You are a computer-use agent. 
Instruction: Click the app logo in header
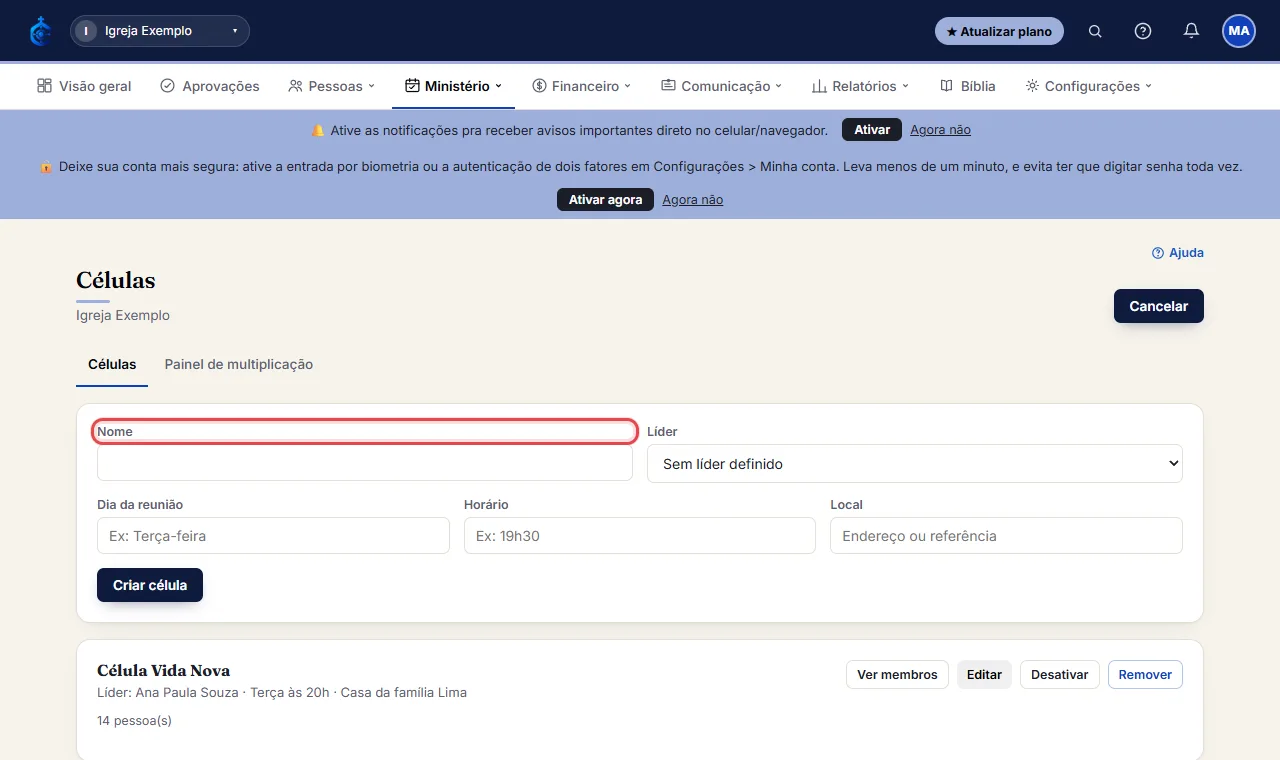point(40,31)
